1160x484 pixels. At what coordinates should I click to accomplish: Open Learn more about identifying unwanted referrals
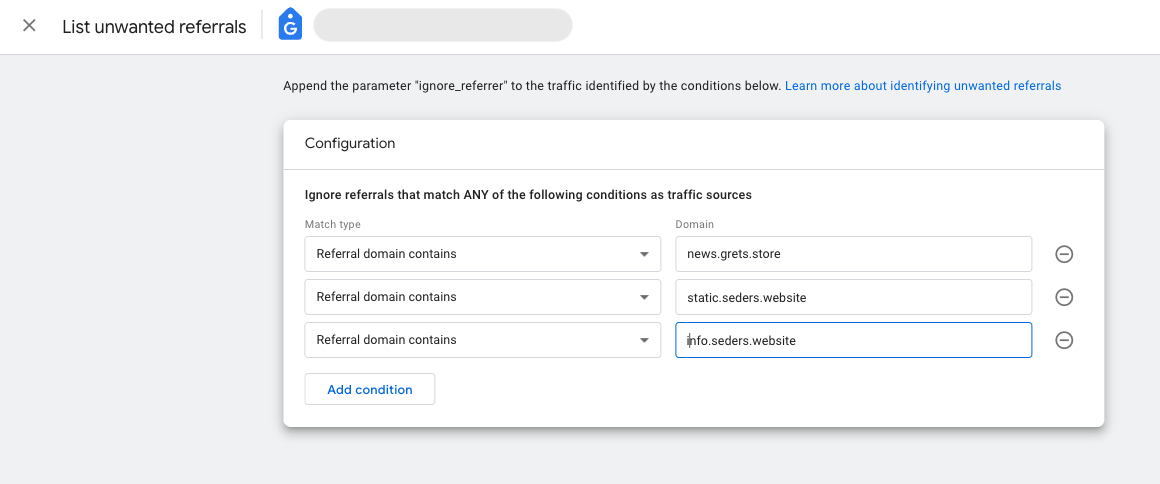pyautogui.click(x=923, y=86)
